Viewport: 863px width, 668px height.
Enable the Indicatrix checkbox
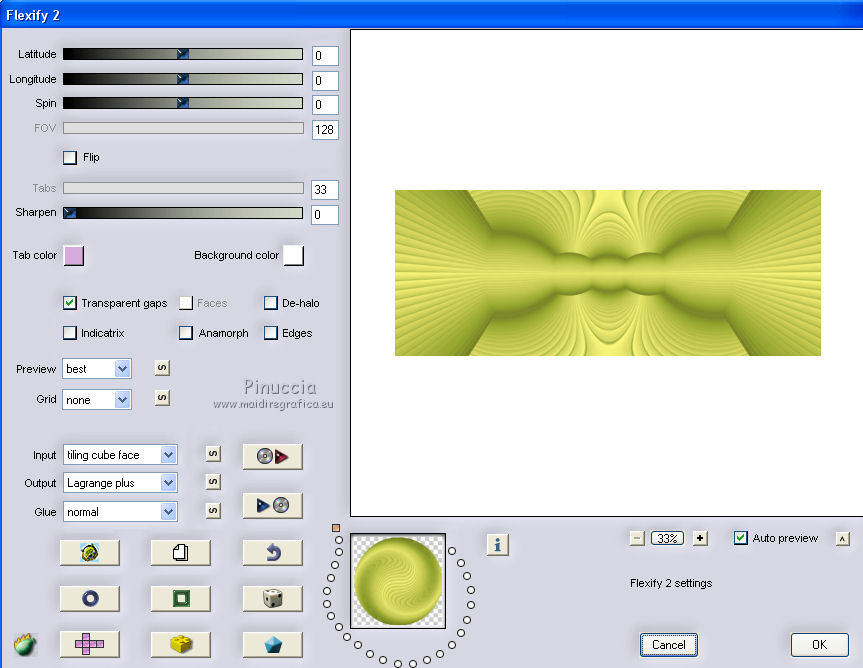[x=70, y=333]
